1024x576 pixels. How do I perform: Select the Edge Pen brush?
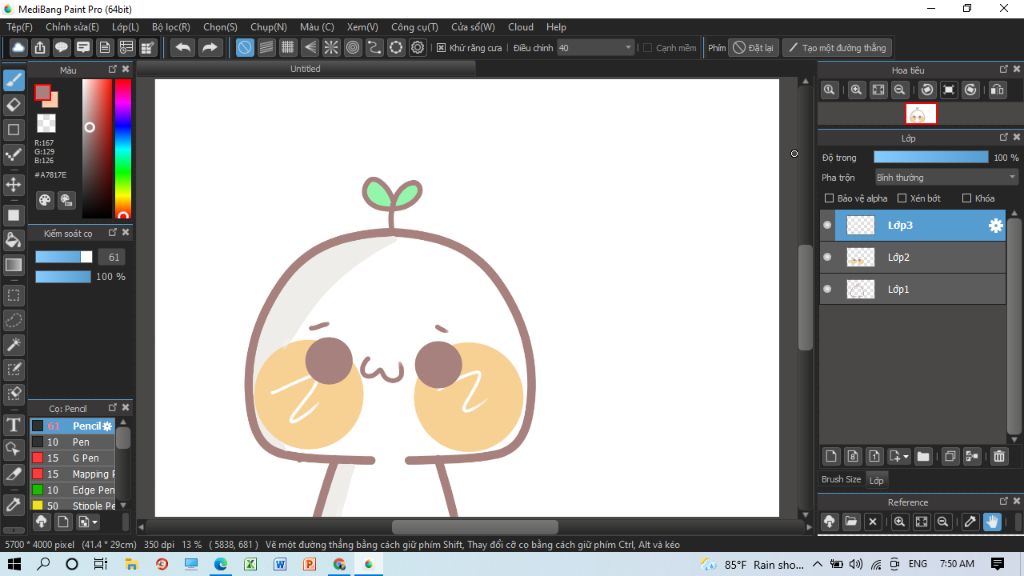coord(72,490)
